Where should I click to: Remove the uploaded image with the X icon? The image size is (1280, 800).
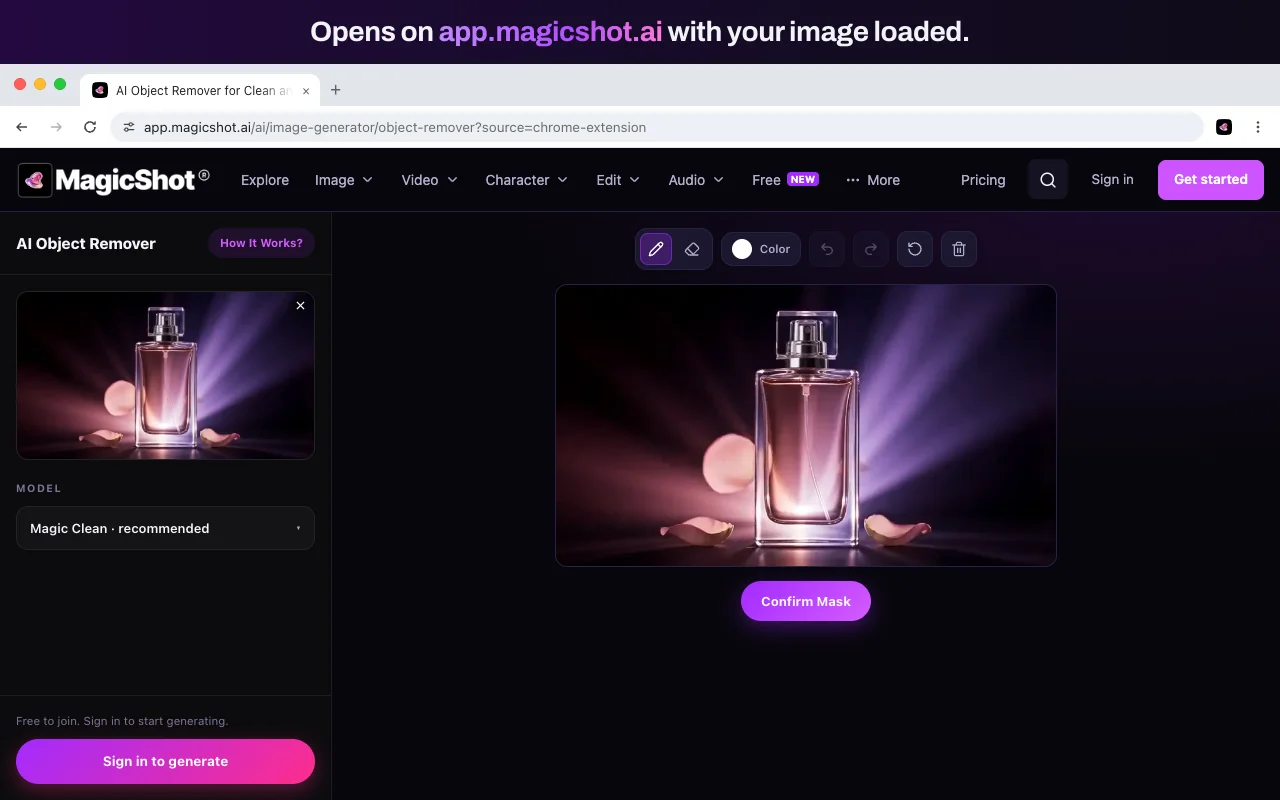point(300,306)
